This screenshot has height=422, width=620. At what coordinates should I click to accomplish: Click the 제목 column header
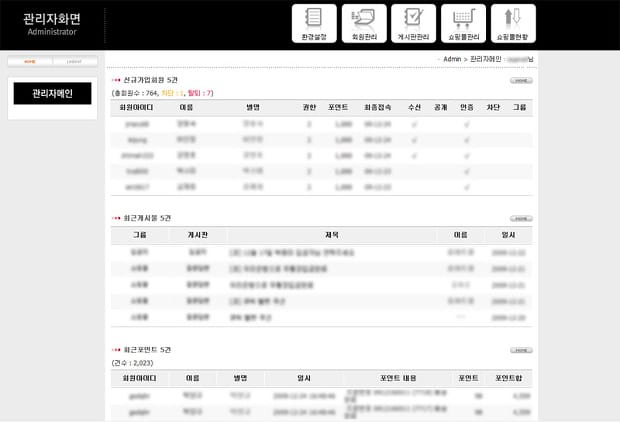(x=332, y=235)
